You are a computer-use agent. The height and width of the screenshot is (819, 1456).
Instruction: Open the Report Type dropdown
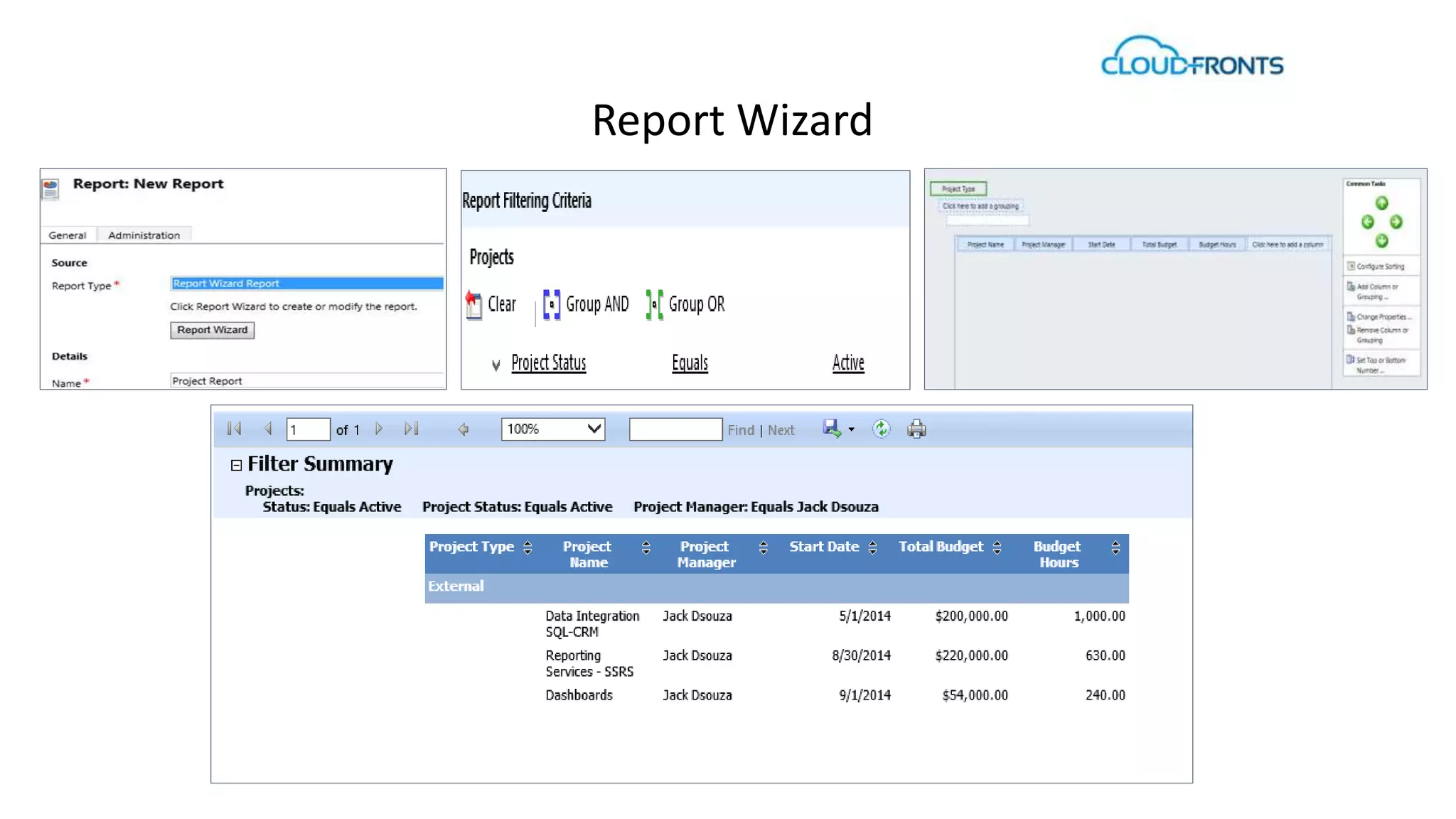(307, 283)
